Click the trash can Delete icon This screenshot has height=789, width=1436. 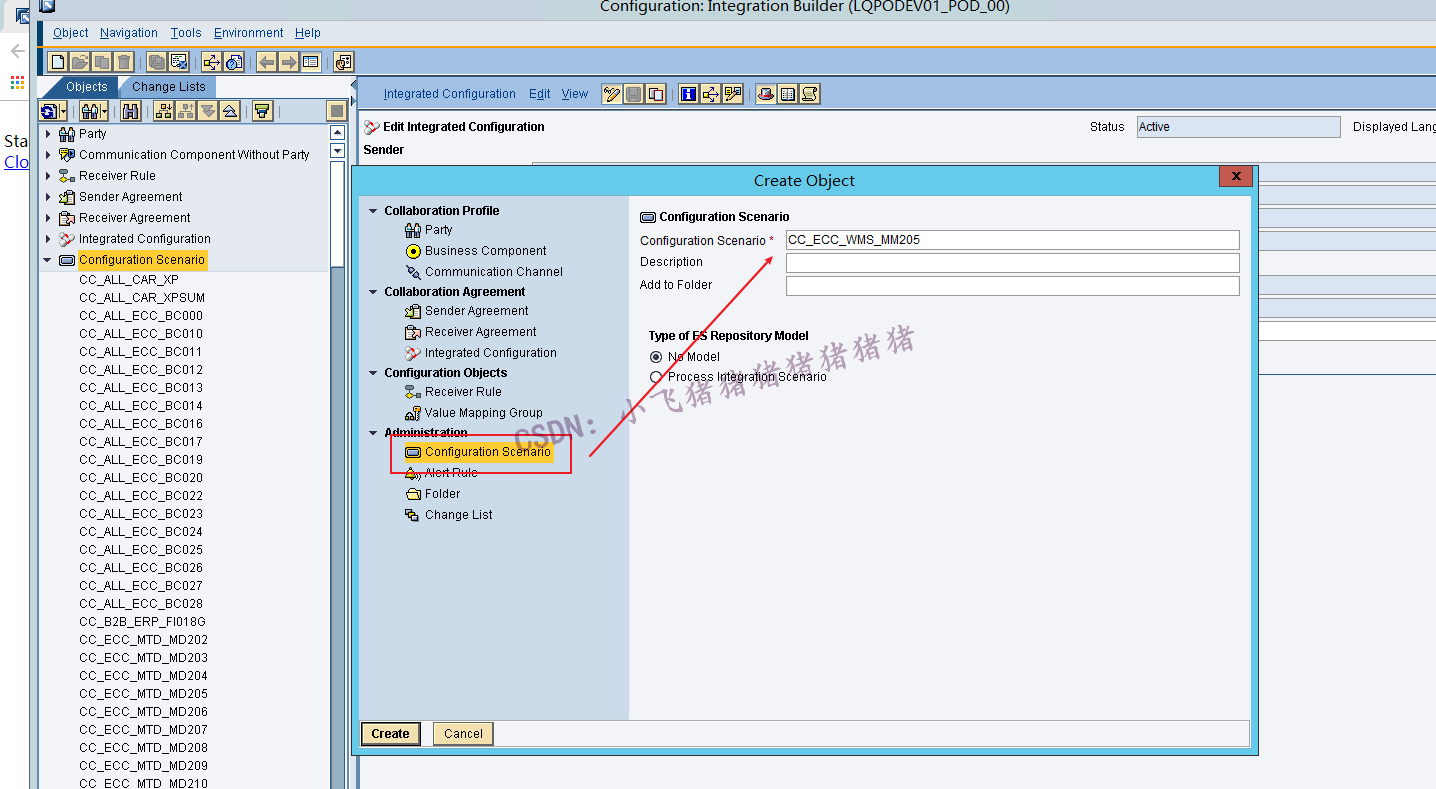(124, 62)
